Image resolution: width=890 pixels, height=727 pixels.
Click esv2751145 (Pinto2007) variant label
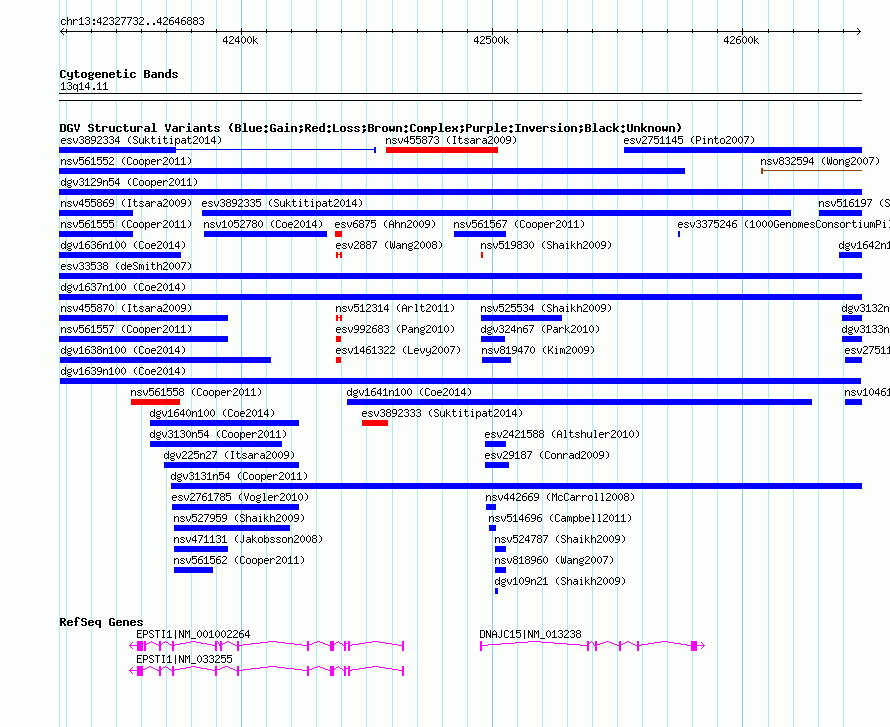(x=689, y=140)
